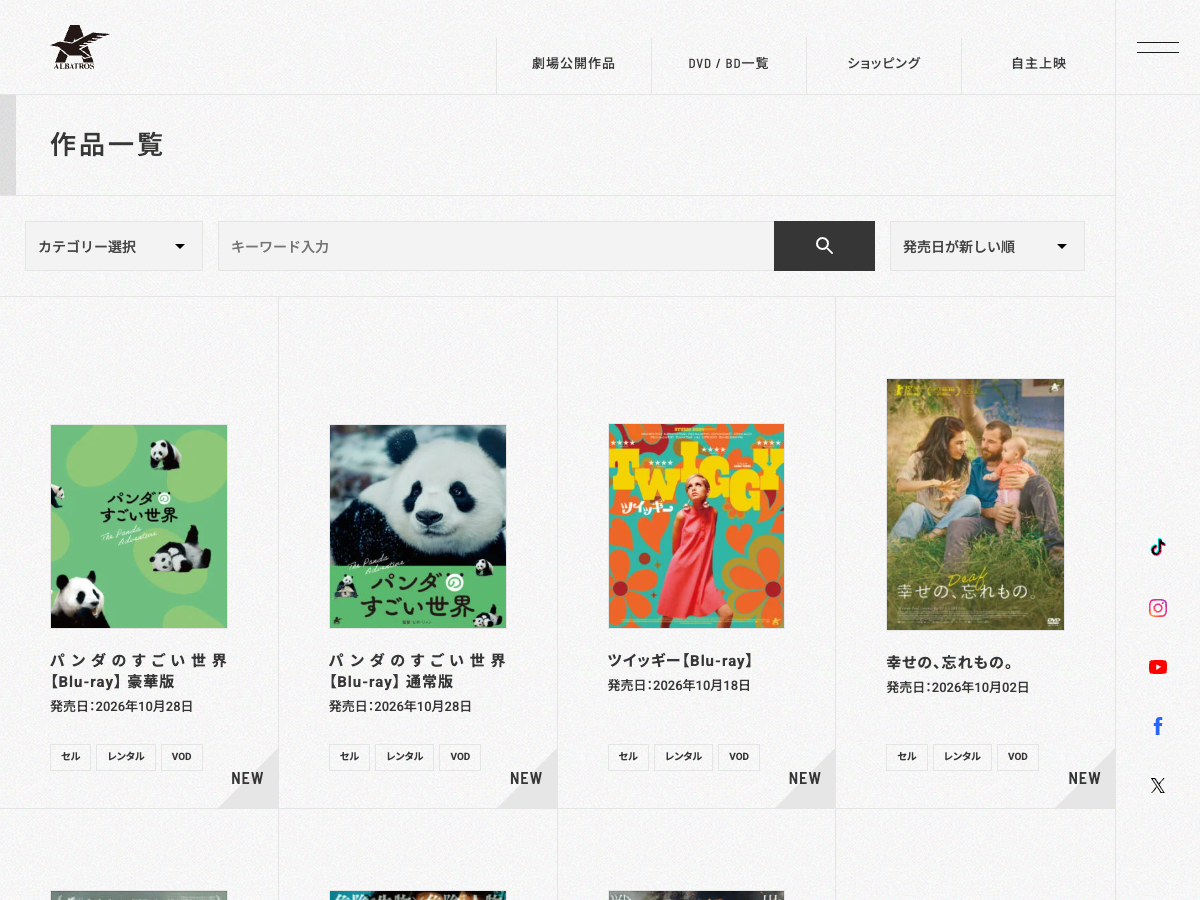Open the 幸せの、忘れもの。 cover thumbnail
The height and width of the screenshot is (900, 1200).
[x=975, y=504]
